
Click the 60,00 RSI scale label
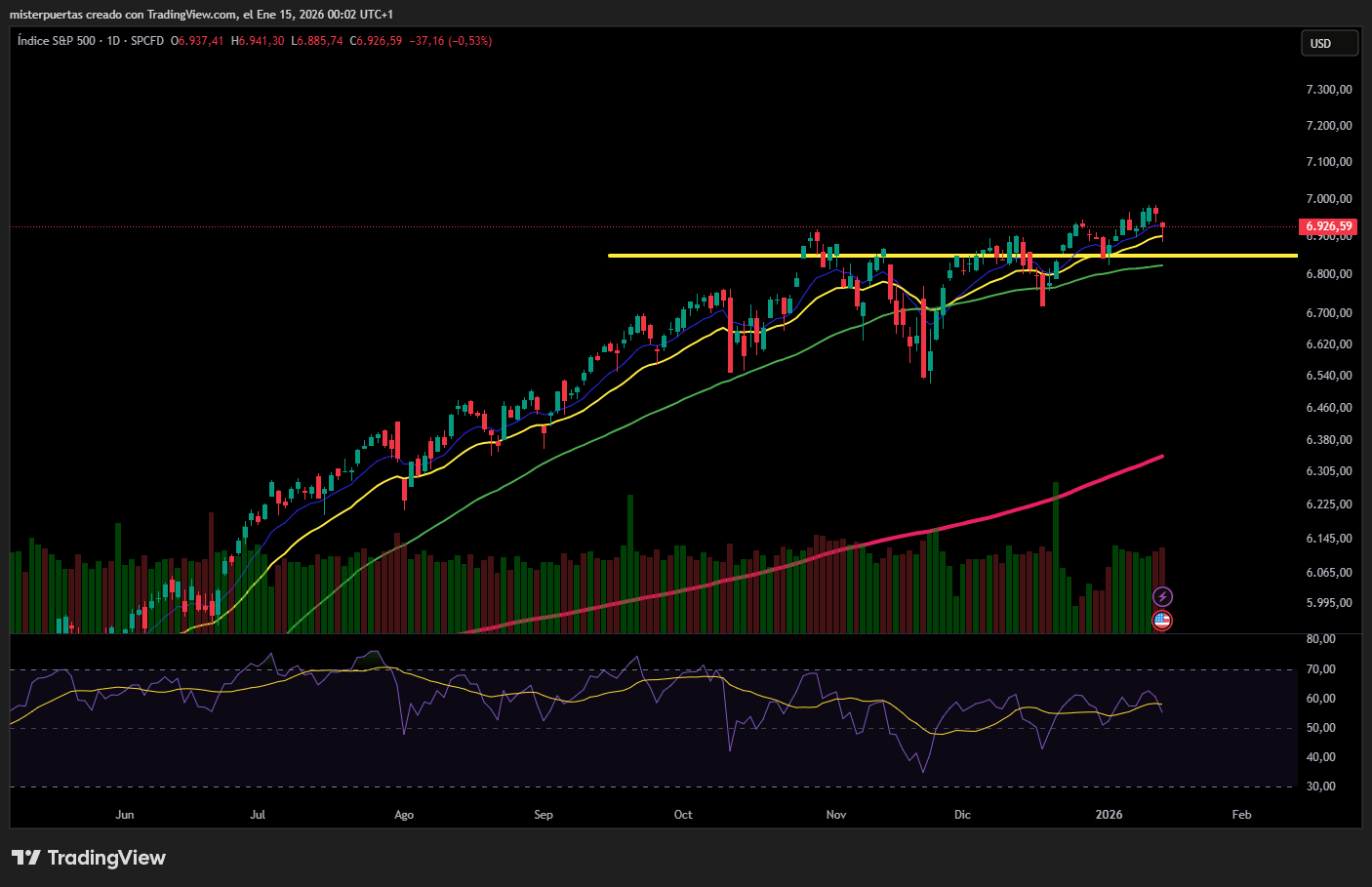coord(1321,699)
